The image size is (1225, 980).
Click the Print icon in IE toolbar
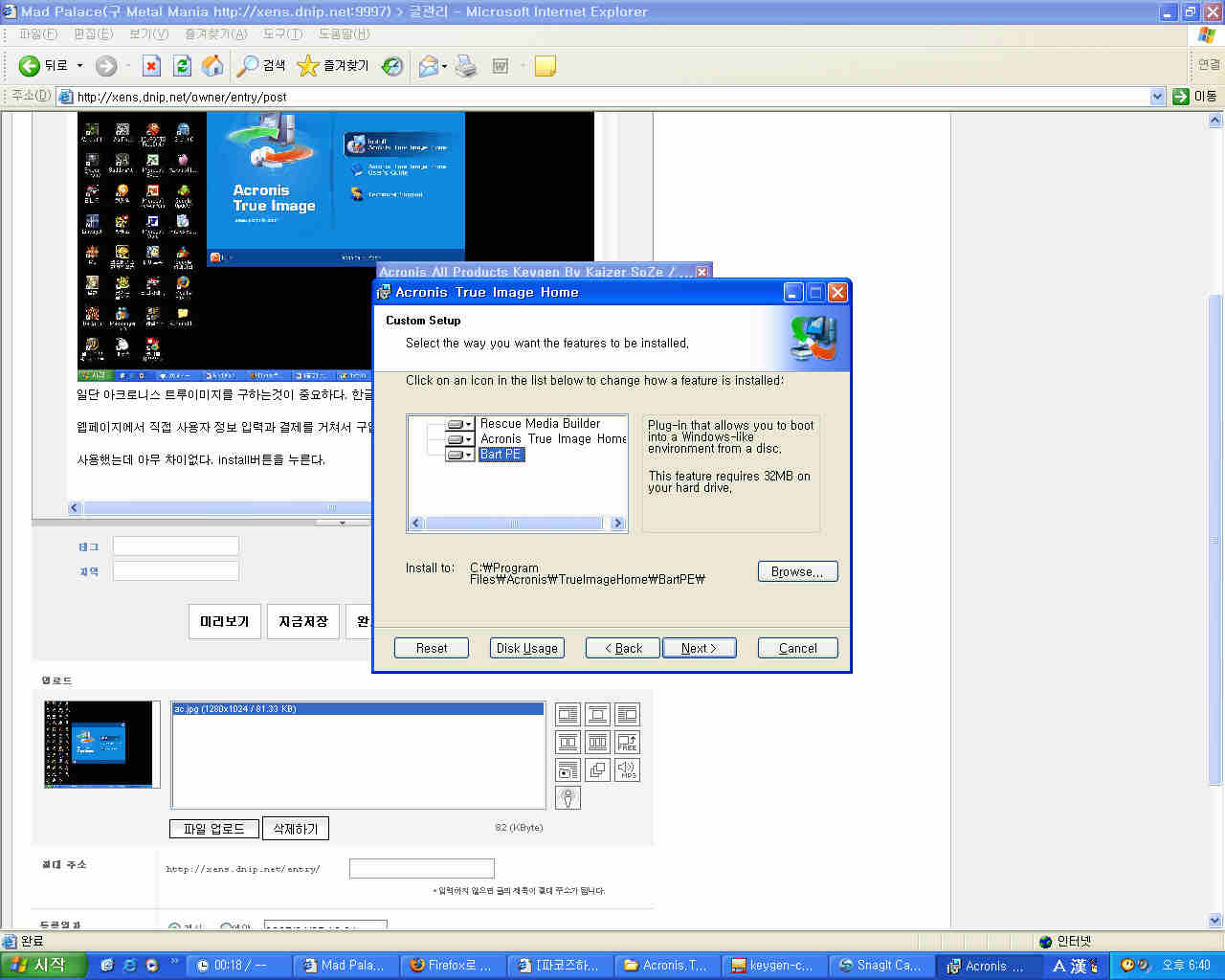(x=466, y=66)
